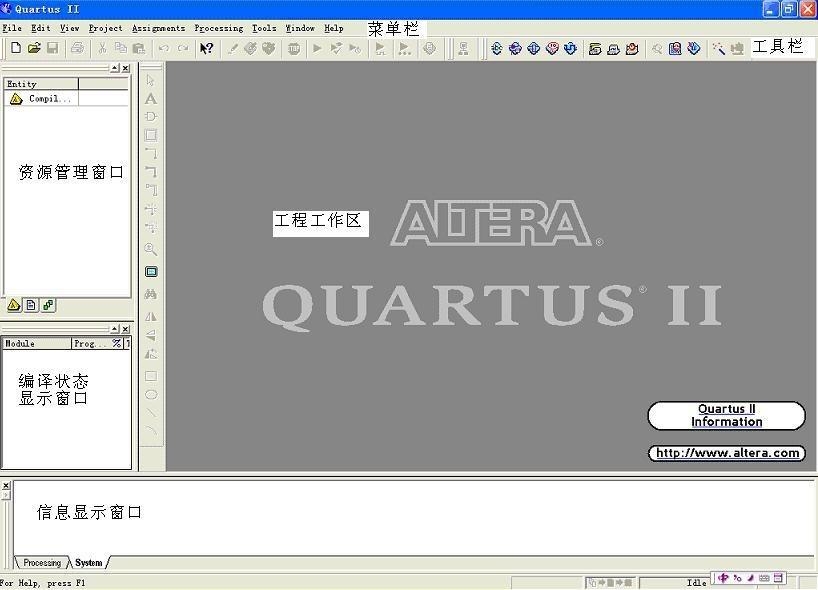Open the Project menu
Image resolution: width=818 pixels, height=590 pixels.
105,28
